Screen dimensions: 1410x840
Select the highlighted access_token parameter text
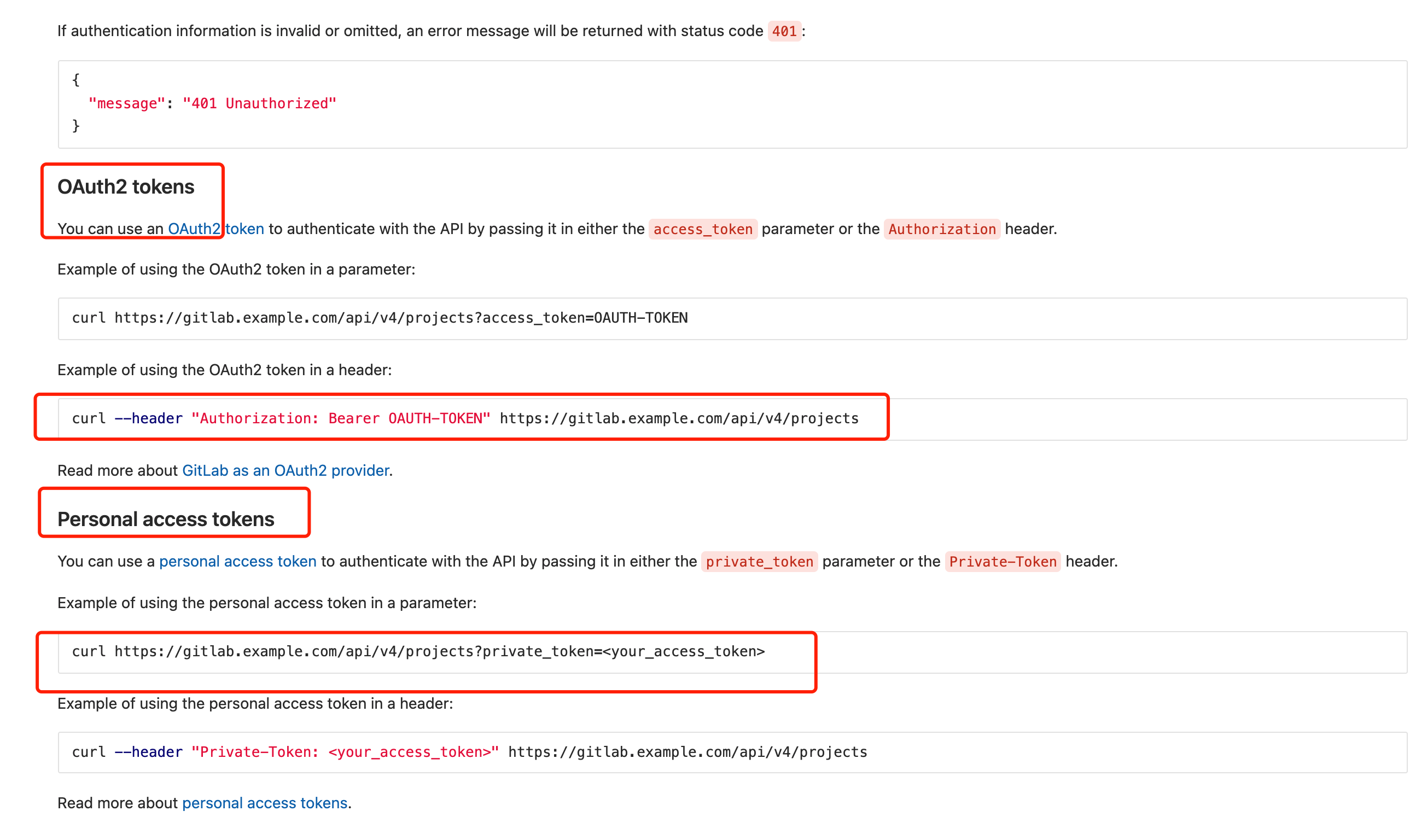[703, 229]
